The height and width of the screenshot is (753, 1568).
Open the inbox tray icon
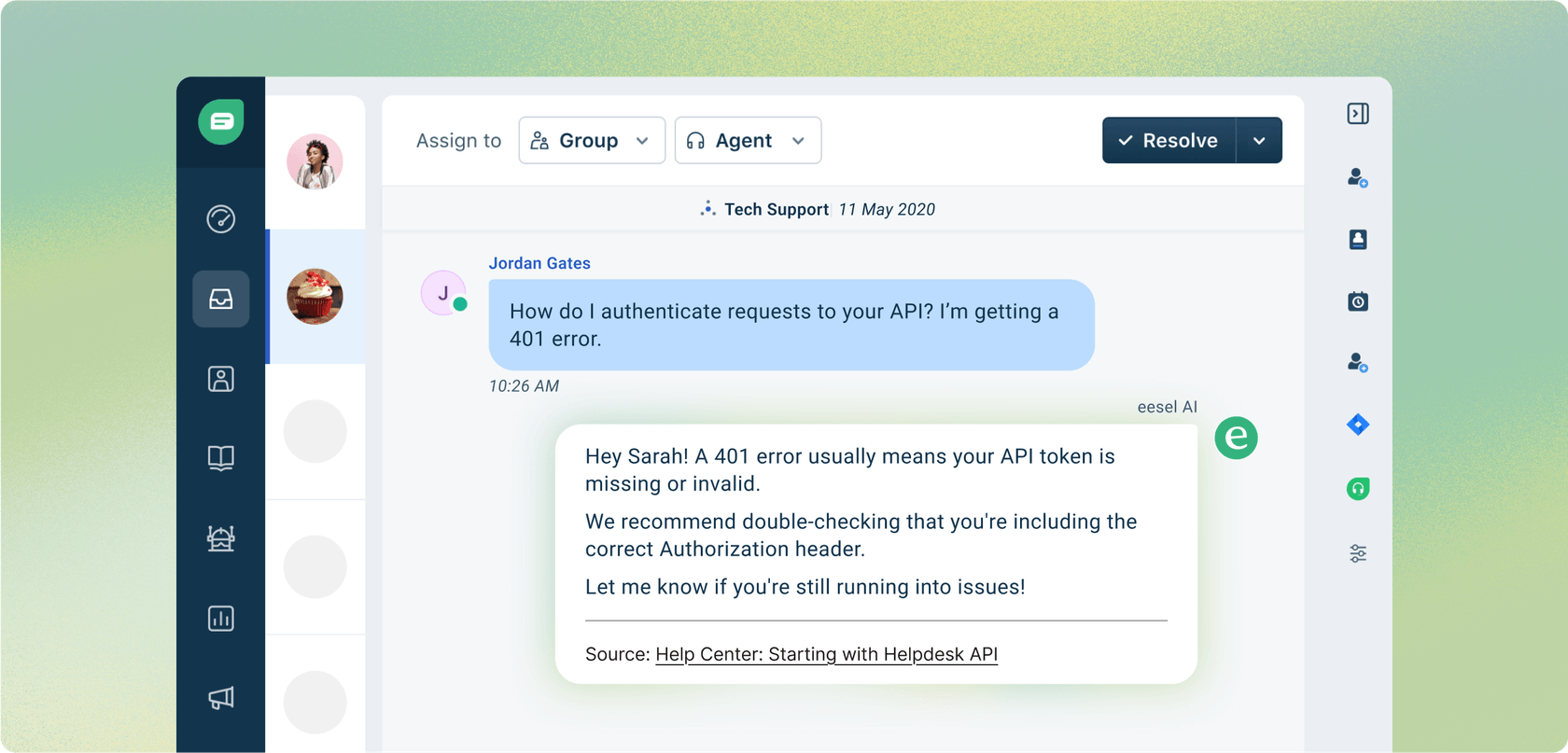221,299
